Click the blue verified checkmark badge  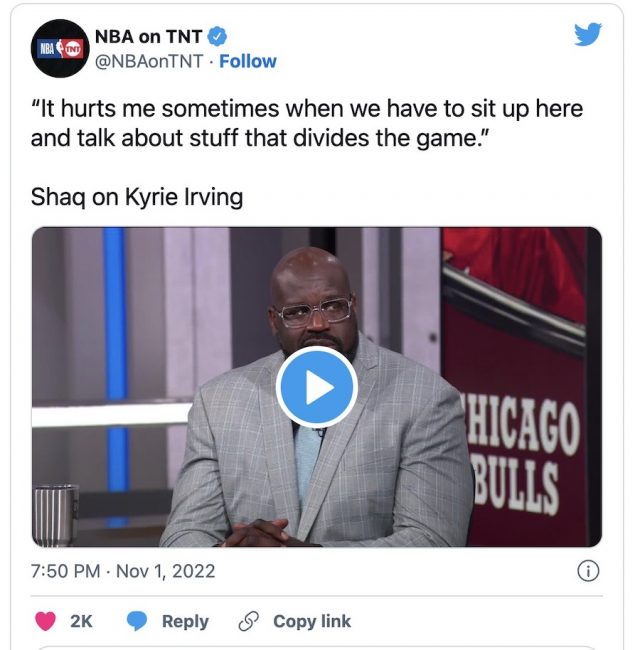point(217,36)
